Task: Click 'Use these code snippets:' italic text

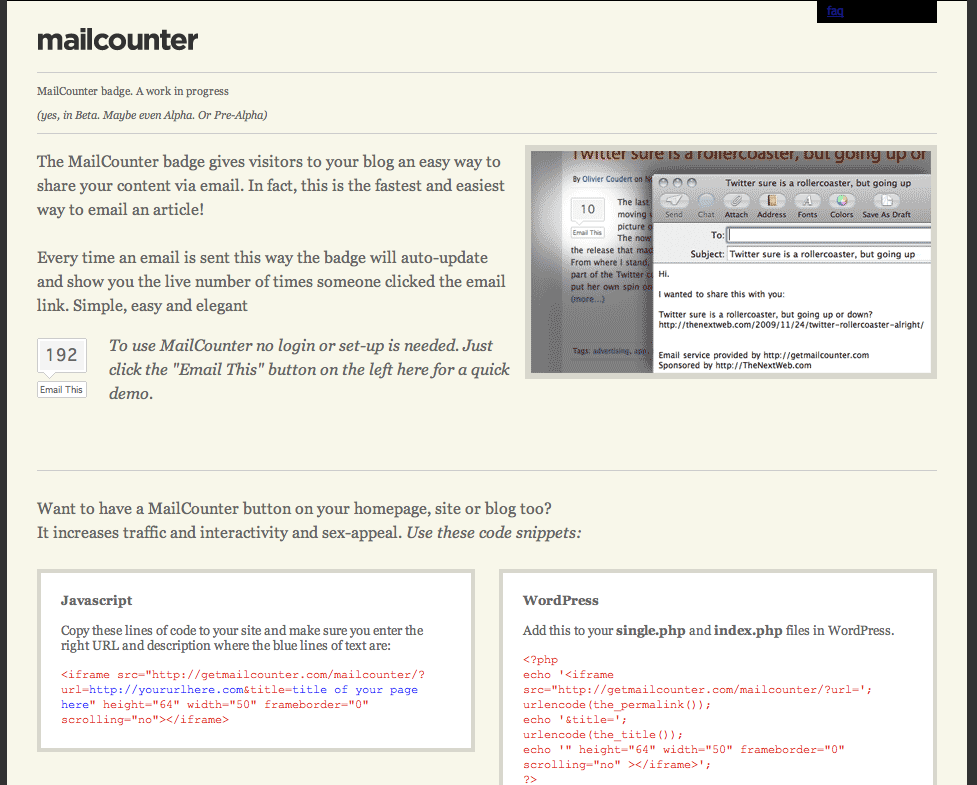Action: pyautogui.click(x=493, y=533)
